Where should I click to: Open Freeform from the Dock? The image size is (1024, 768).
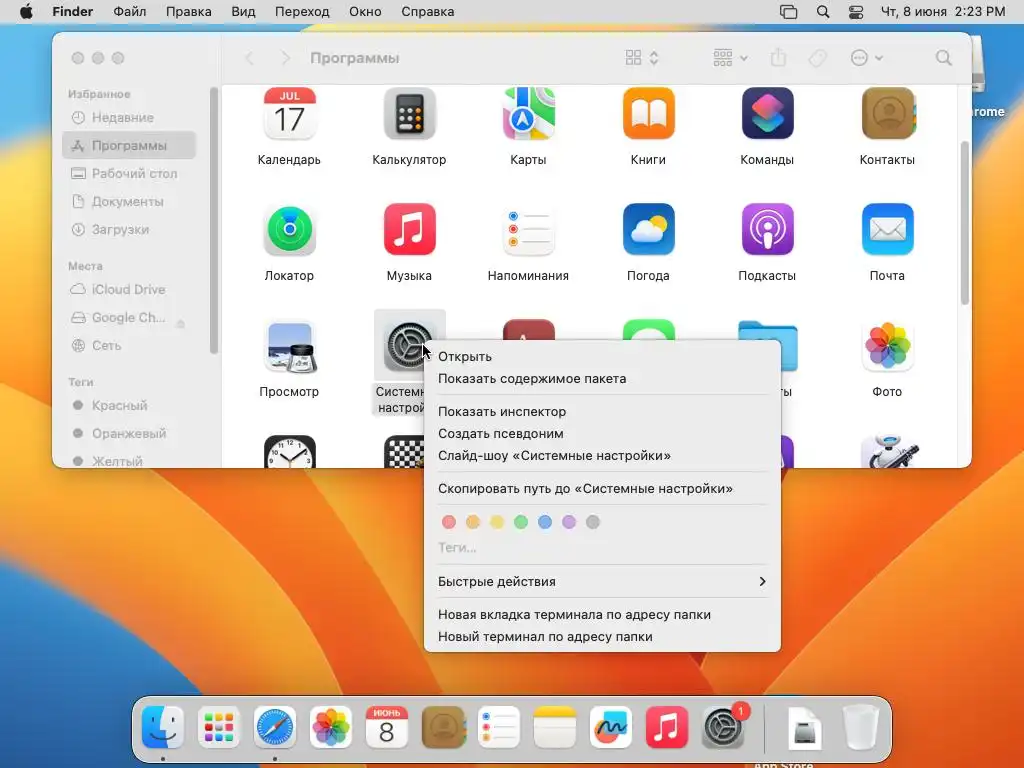pos(611,727)
